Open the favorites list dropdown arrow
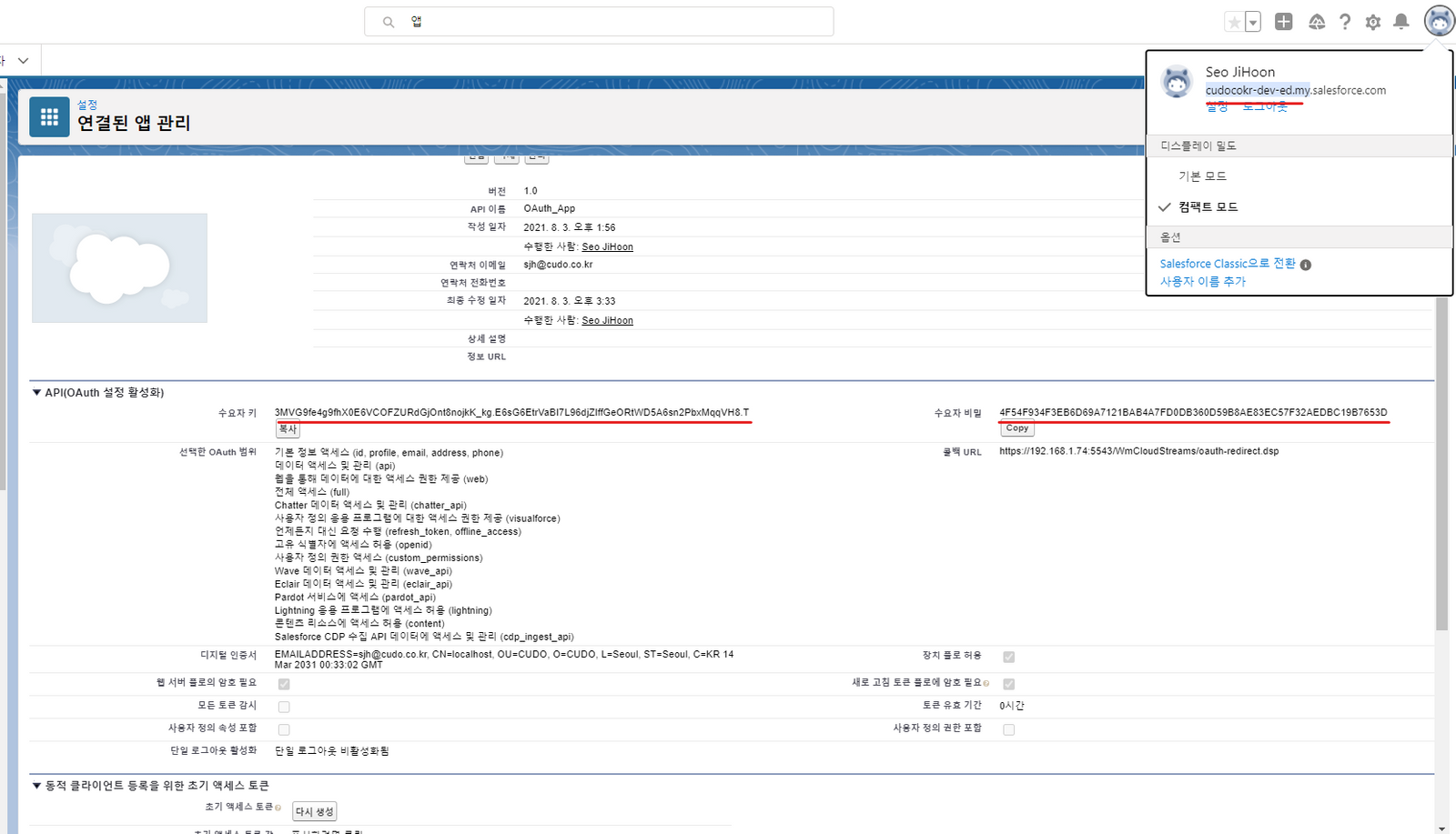The width and height of the screenshot is (1456, 834). pyautogui.click(x=1253, y=22)
